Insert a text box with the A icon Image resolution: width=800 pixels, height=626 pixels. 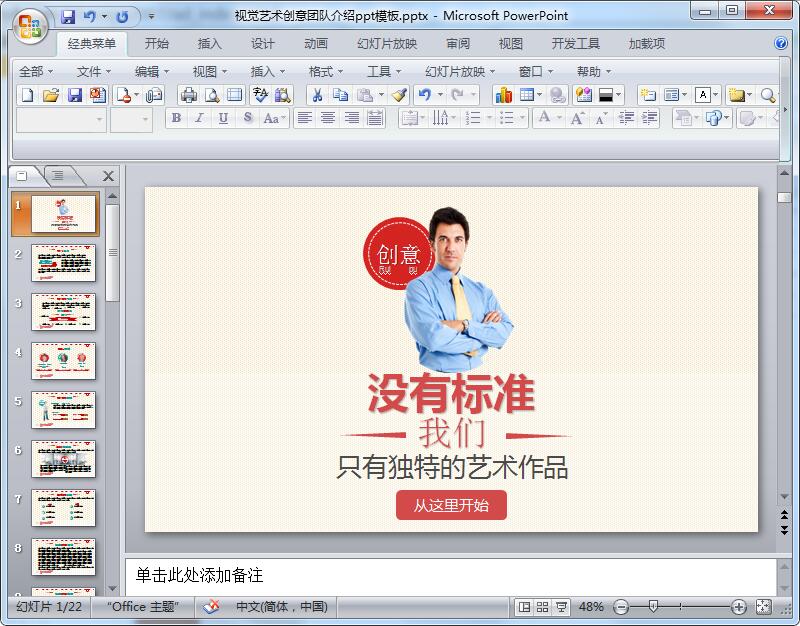[x=703, y=95]
